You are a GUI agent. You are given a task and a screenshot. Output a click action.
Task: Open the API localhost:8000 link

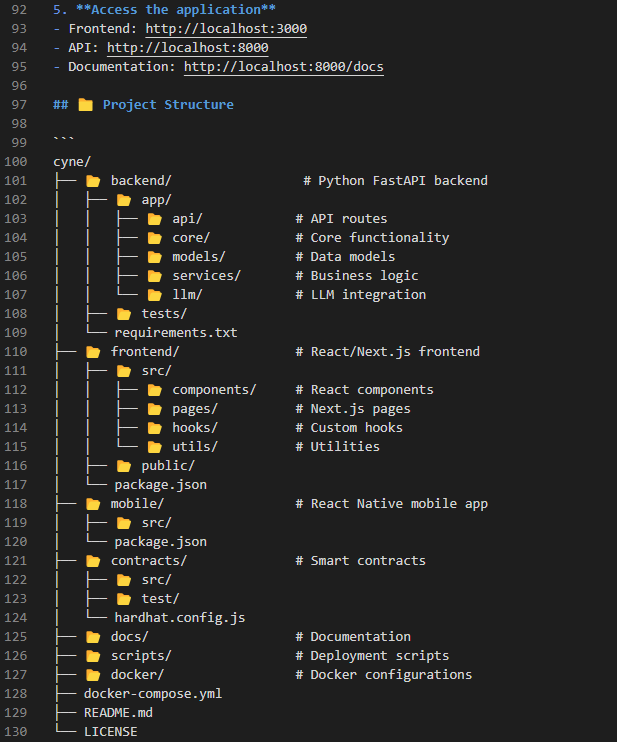pyautogui.click(x=187, y=48)
